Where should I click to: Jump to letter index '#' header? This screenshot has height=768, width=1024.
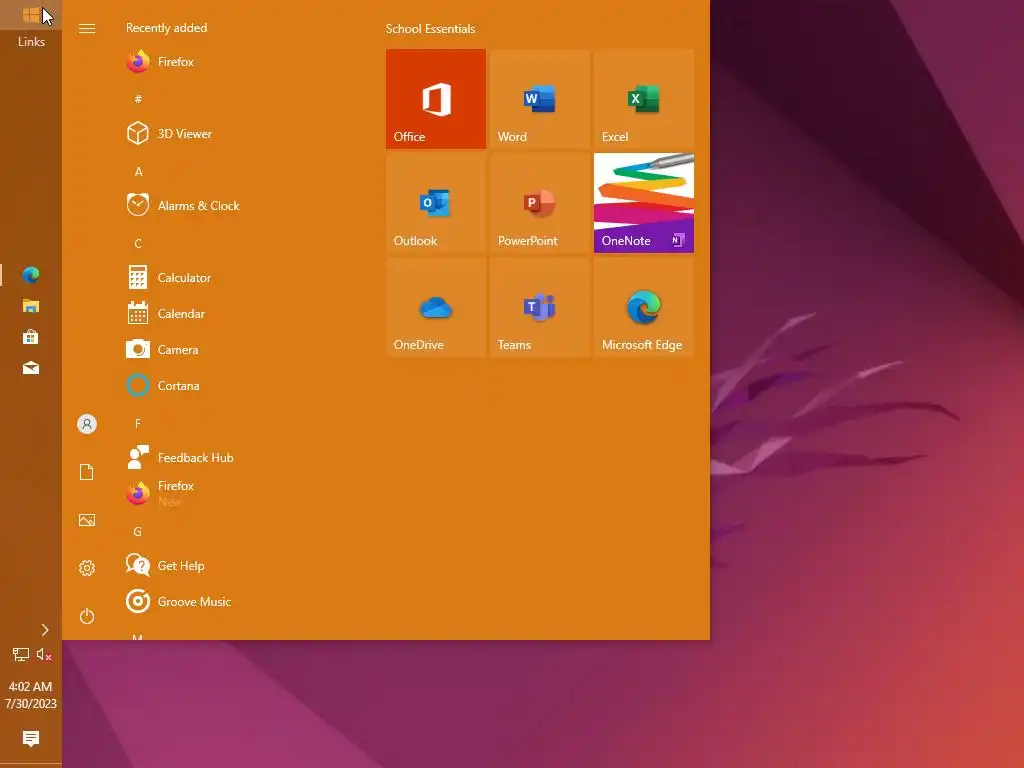[138, 99]
